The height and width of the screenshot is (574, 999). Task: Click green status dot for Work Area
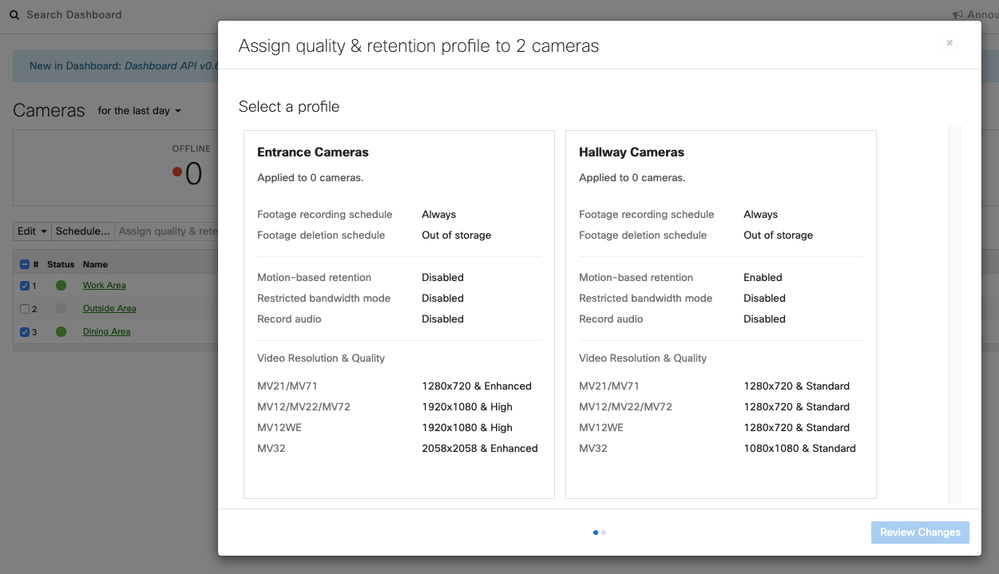(61, 285)
